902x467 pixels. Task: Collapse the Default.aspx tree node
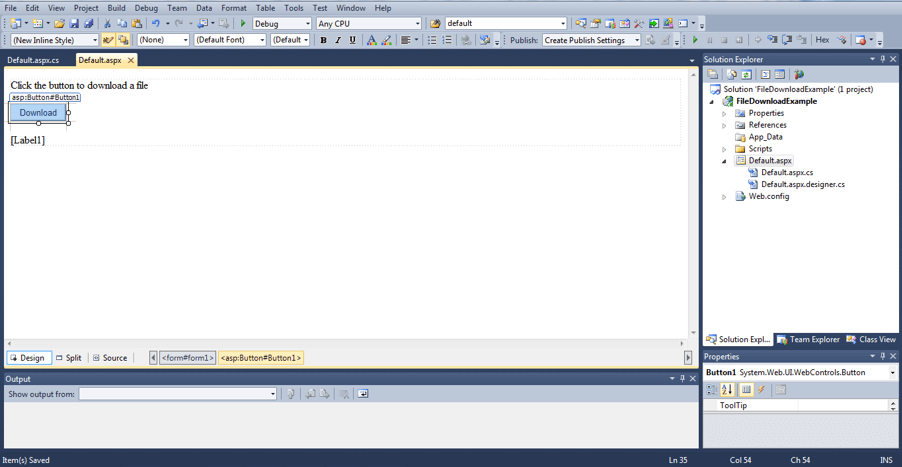click(724, 161)
